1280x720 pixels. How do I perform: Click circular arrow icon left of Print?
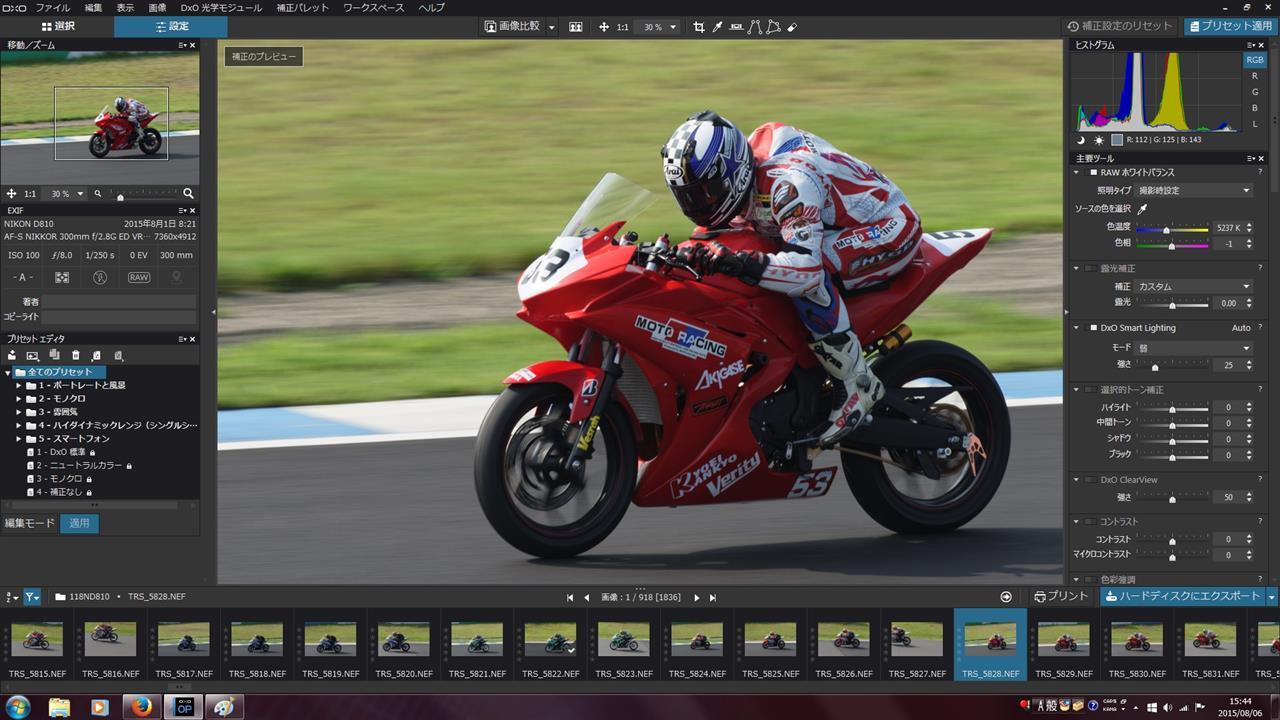(1006, 596)
